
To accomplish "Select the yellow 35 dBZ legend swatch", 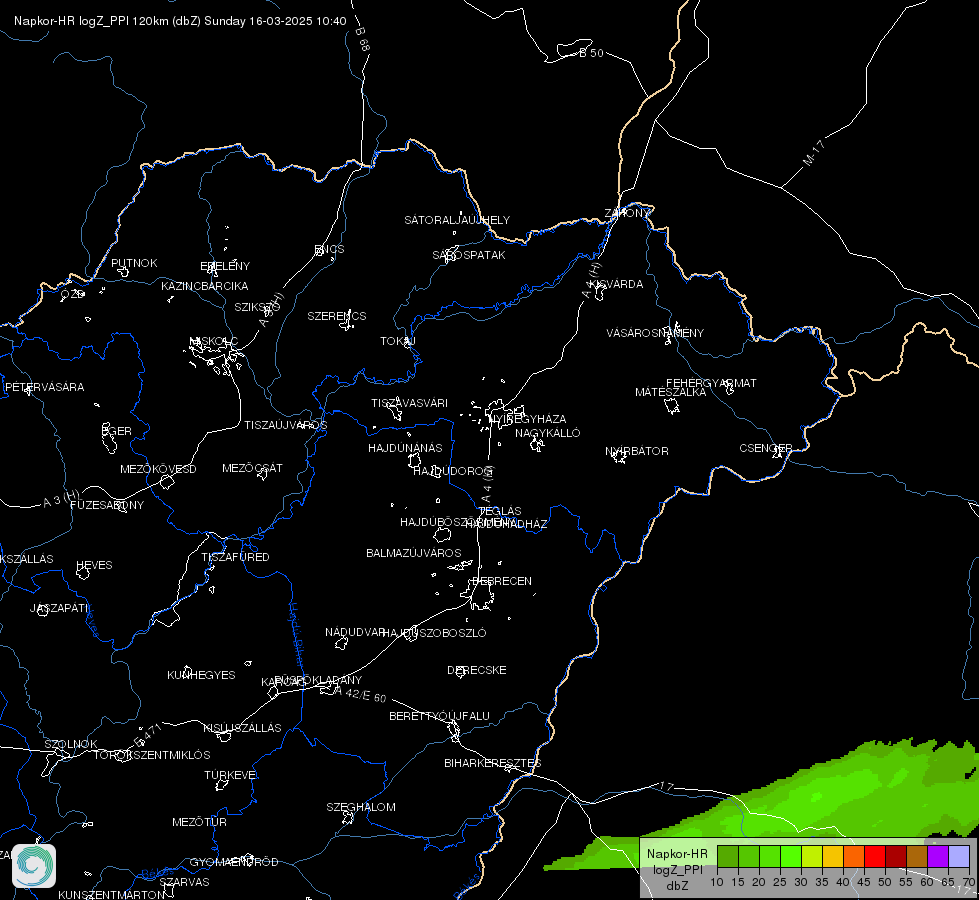I will (833, 857).
